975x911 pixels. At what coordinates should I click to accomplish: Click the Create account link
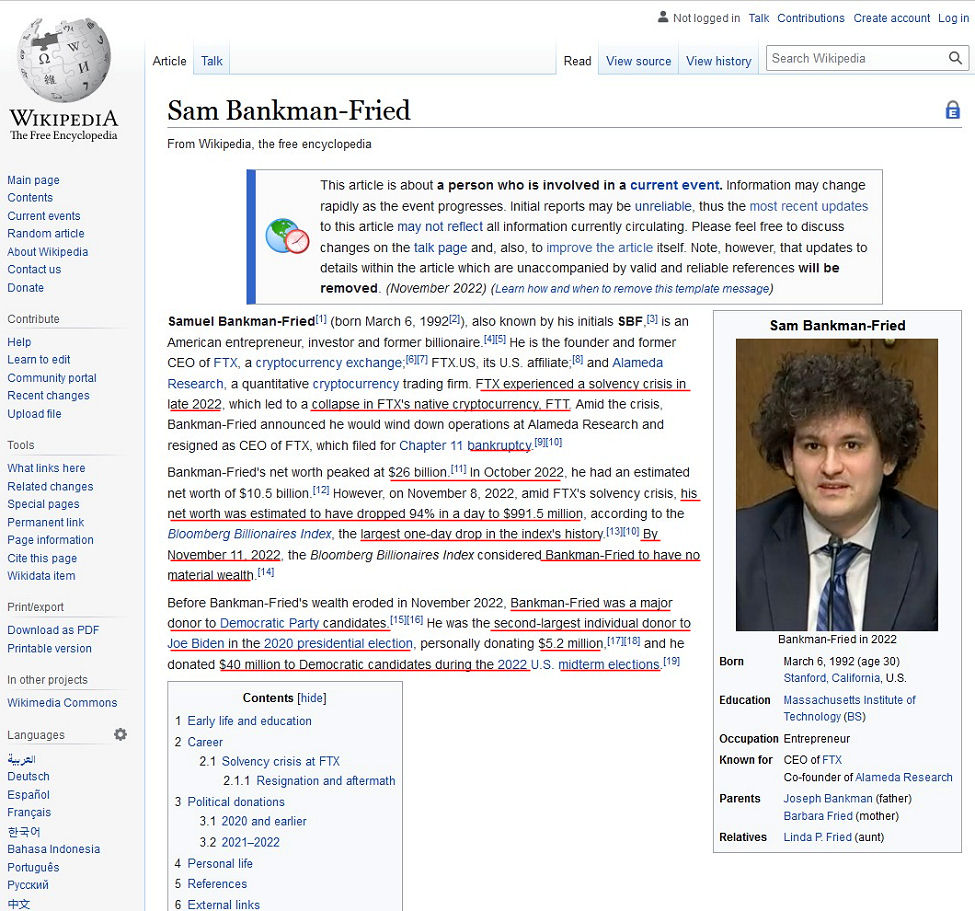[x=892, y=18]
